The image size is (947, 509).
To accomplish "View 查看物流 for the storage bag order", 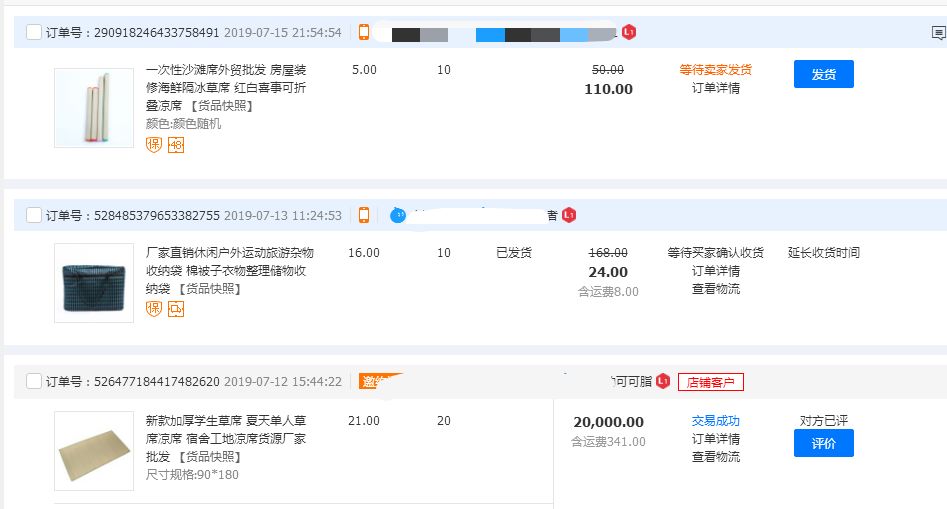I will [x=716, y=289].
